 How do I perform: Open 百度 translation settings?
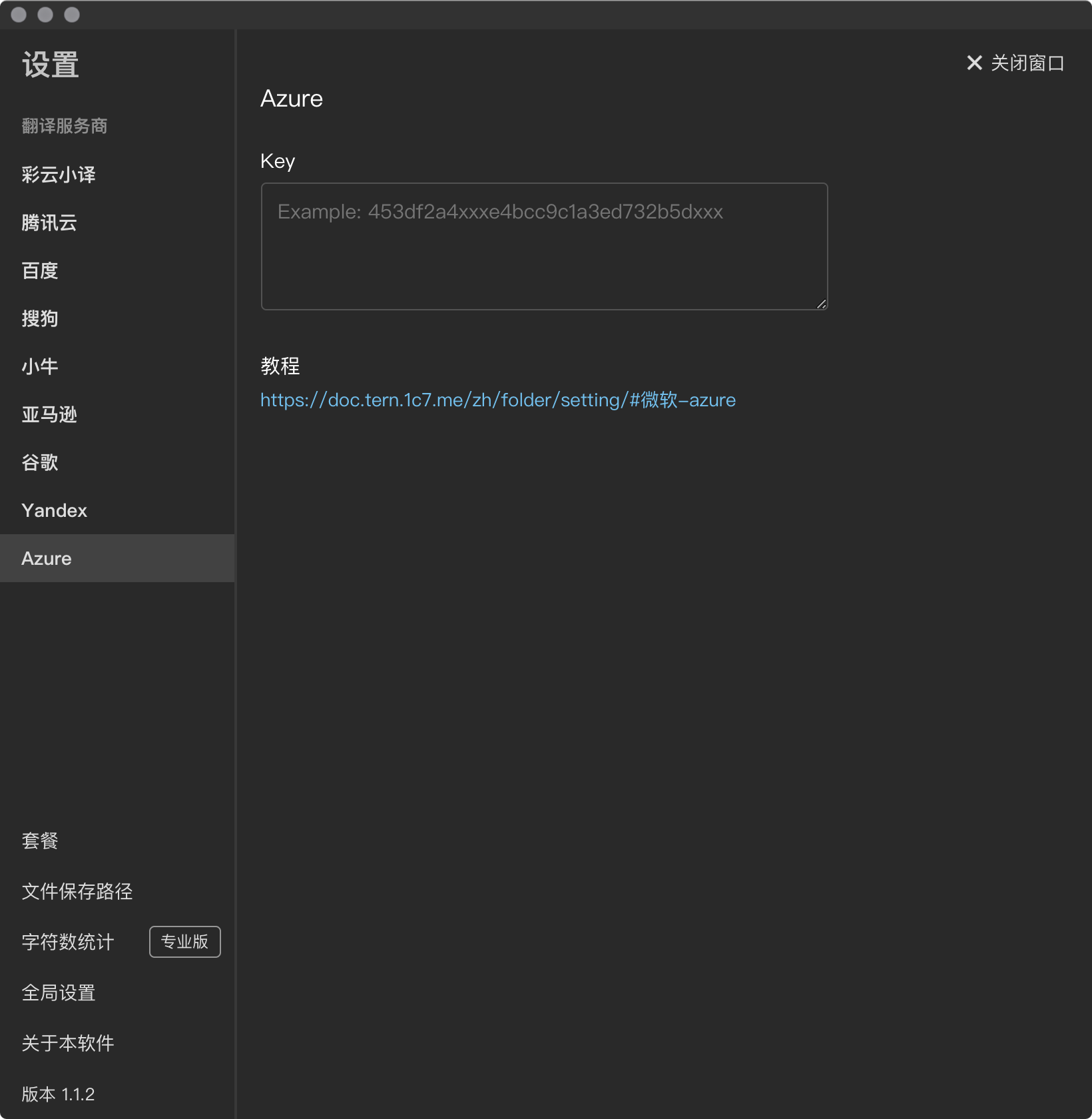[x=40, y=271]
